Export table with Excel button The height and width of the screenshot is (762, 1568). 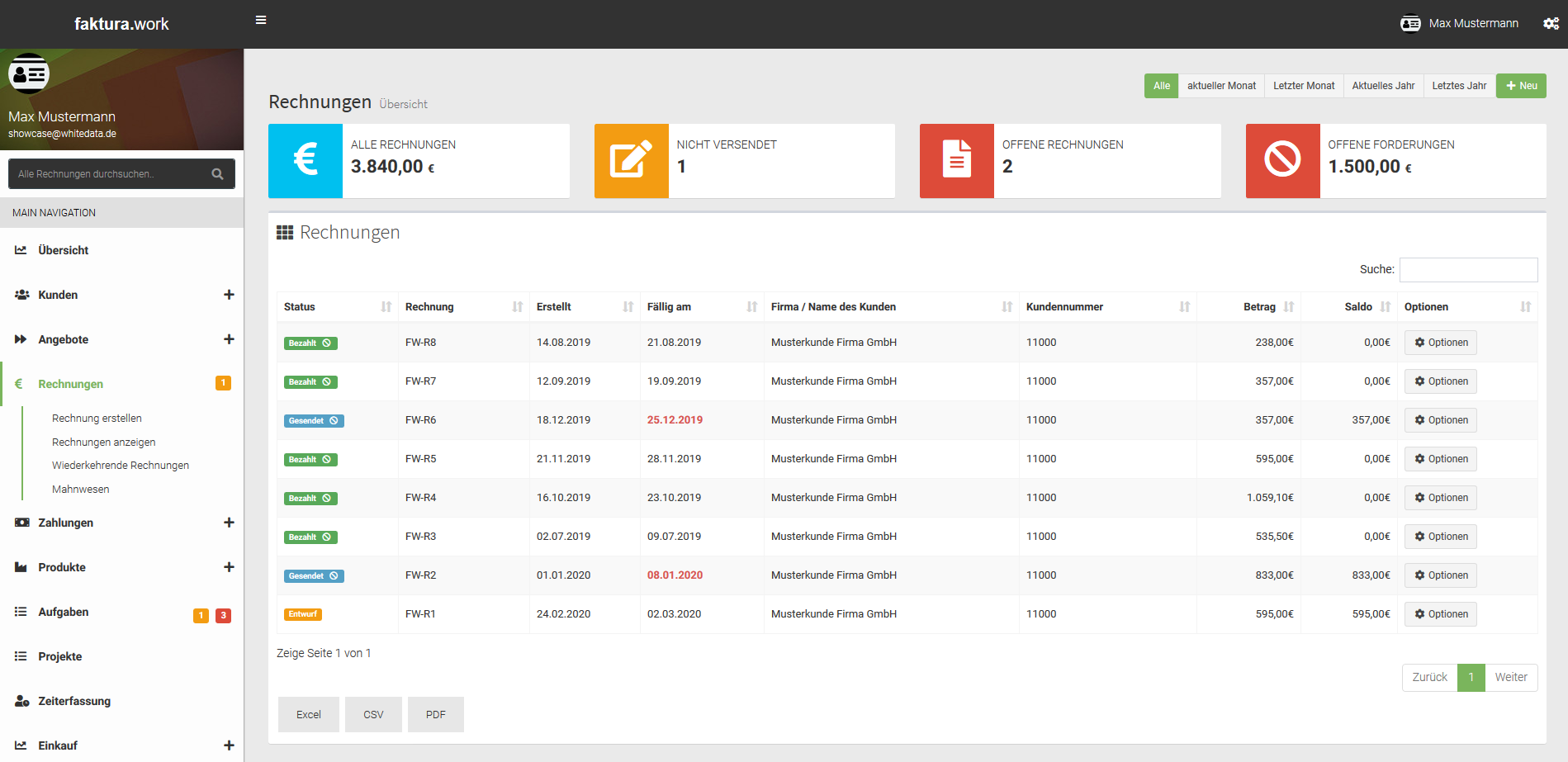[309, 715]
